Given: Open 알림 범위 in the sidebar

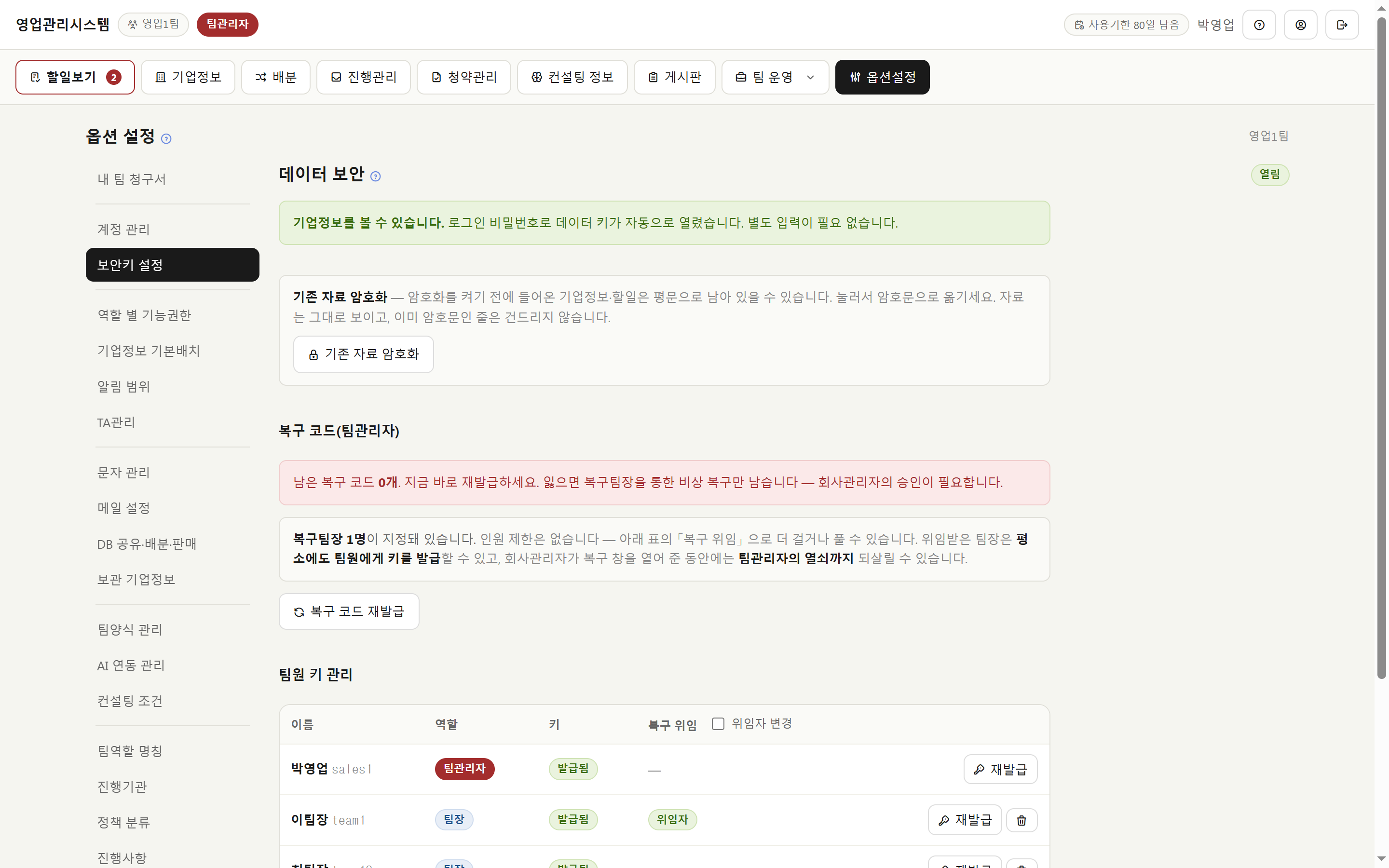Looking at the screenshot, I should 172,386.
